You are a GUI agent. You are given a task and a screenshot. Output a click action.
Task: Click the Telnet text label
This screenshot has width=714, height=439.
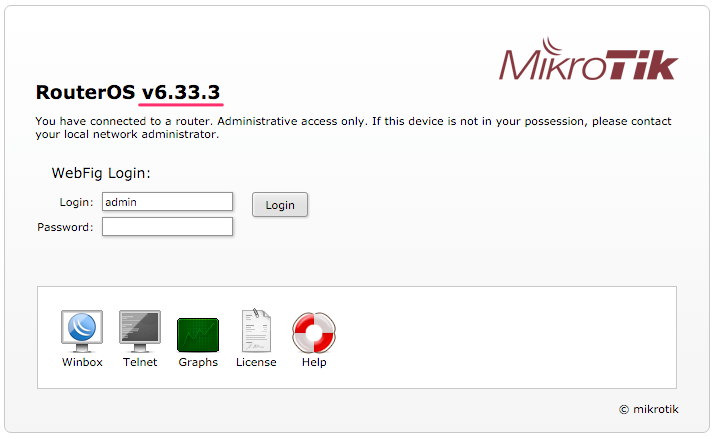pos(140,362)
